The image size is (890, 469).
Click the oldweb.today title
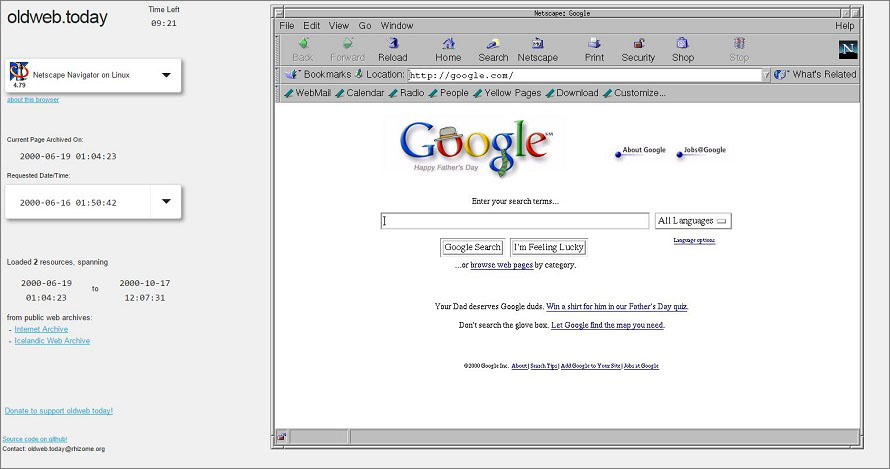57,17
